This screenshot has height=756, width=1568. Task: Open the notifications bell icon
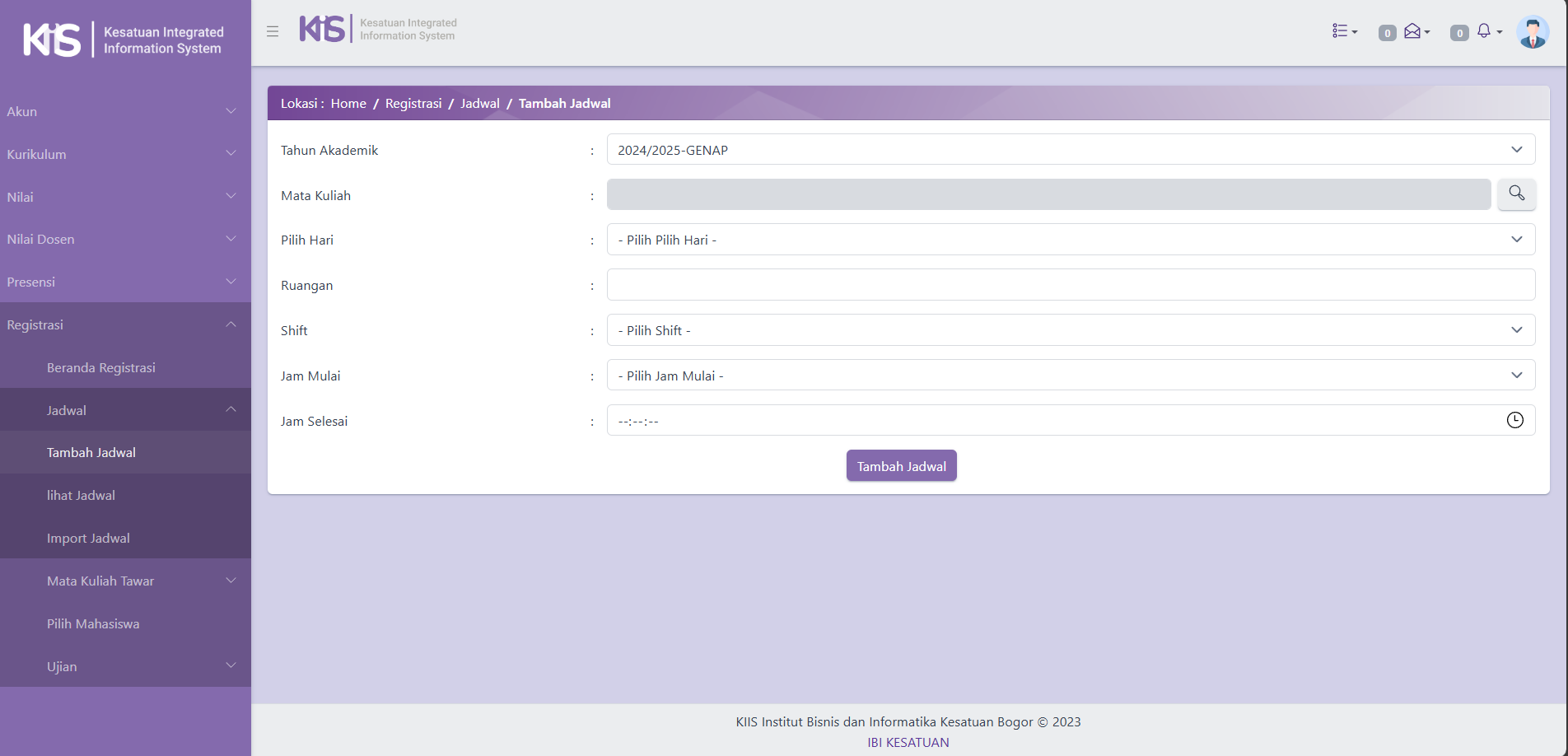(1486, 31)
